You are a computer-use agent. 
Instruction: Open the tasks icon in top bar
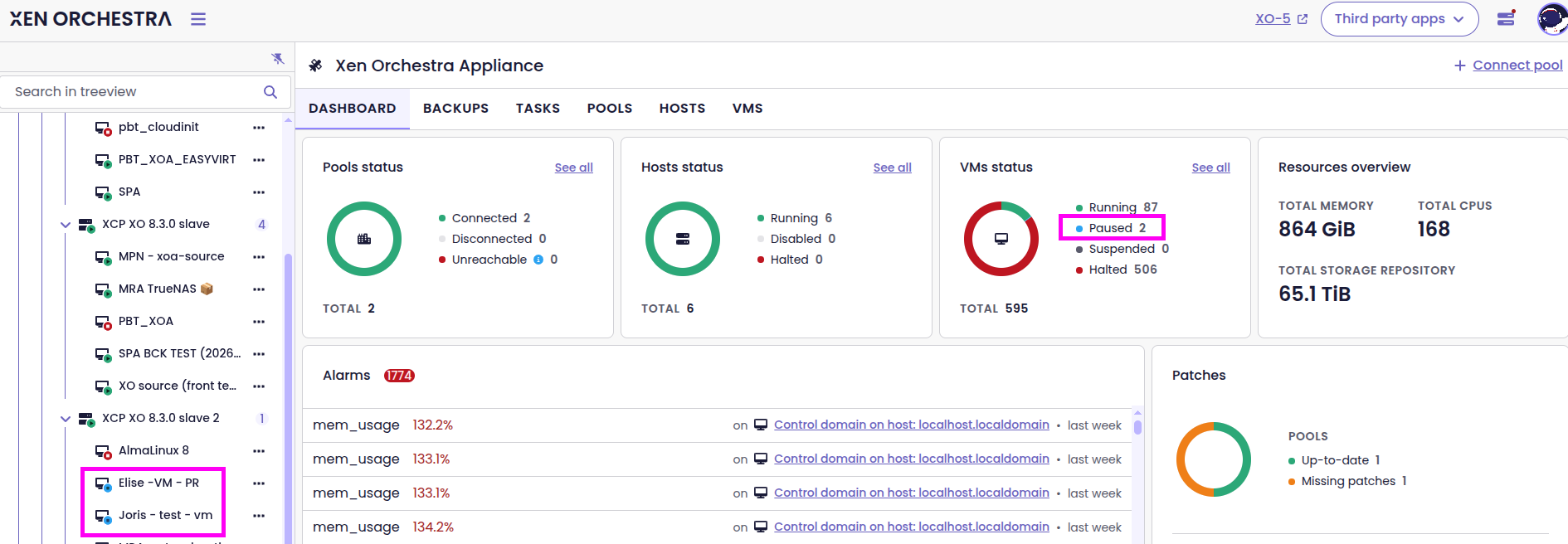tap(1506, 18)
